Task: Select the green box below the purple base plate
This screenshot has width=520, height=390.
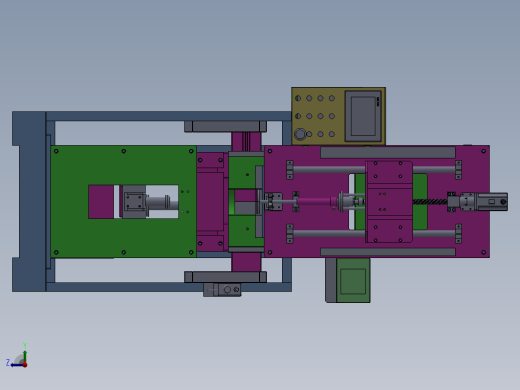Action: [353, 280]
